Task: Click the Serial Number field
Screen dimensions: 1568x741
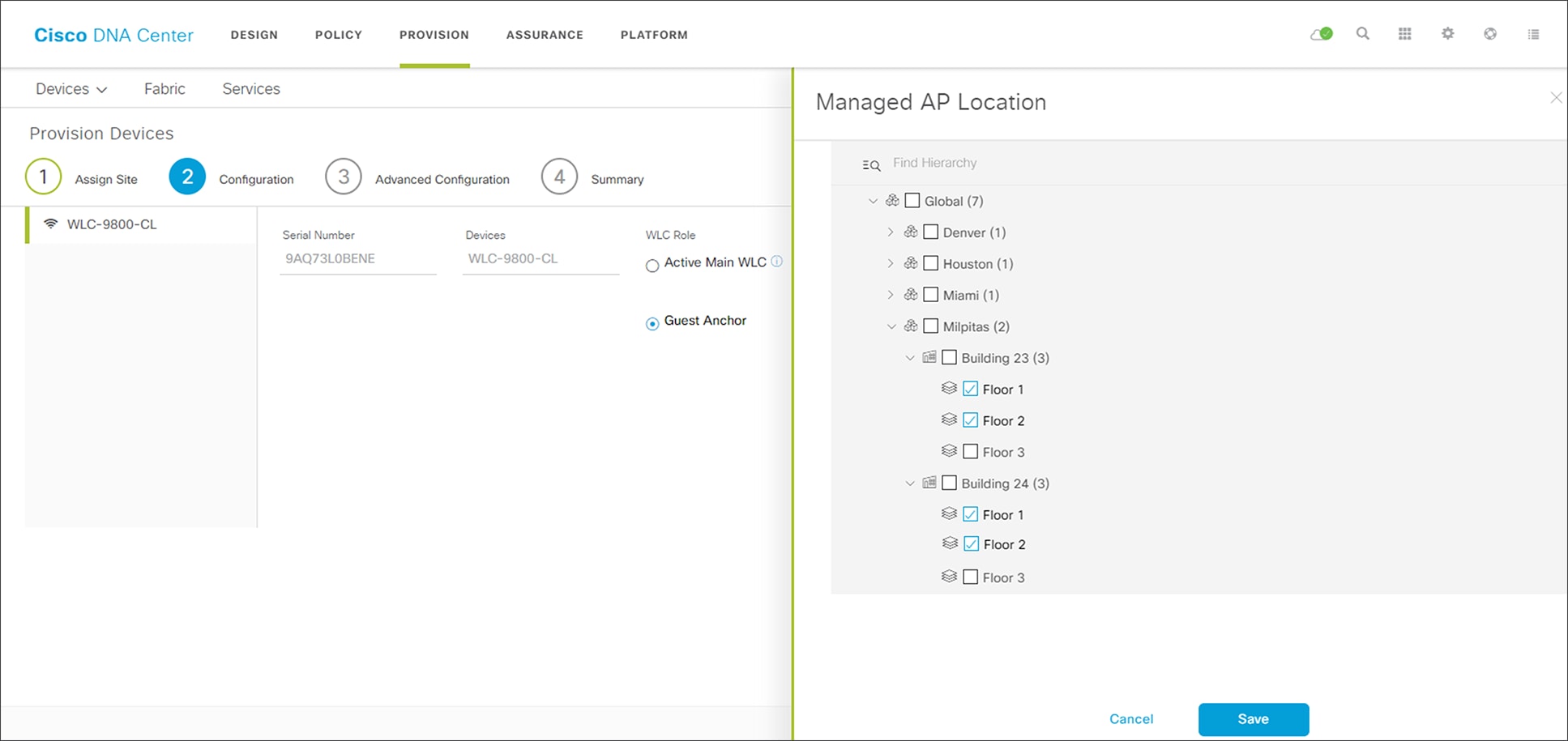Action: [358, 259]
